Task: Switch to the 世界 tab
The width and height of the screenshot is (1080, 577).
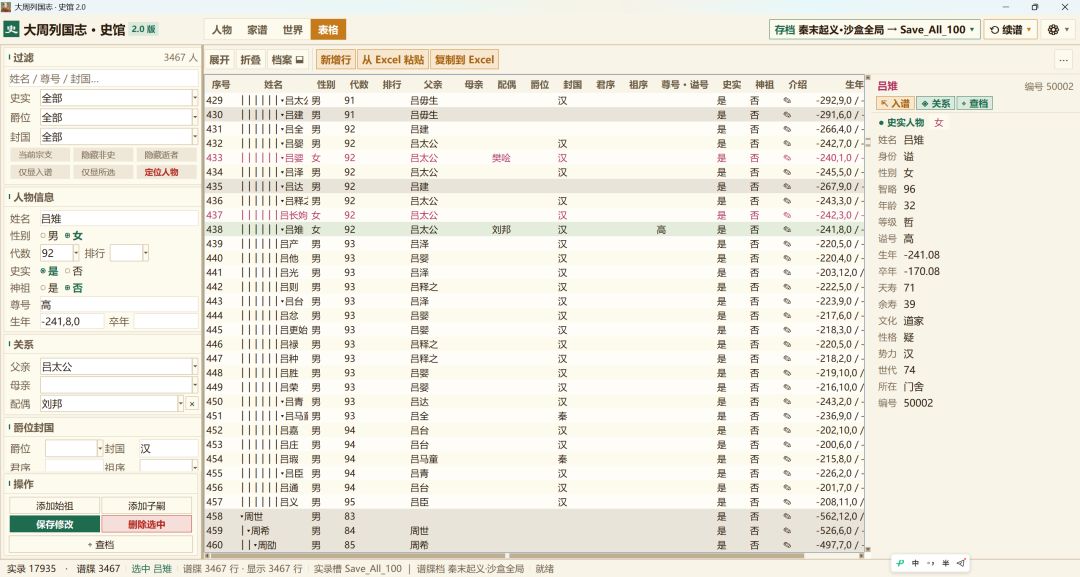Action: pos(293,30)
